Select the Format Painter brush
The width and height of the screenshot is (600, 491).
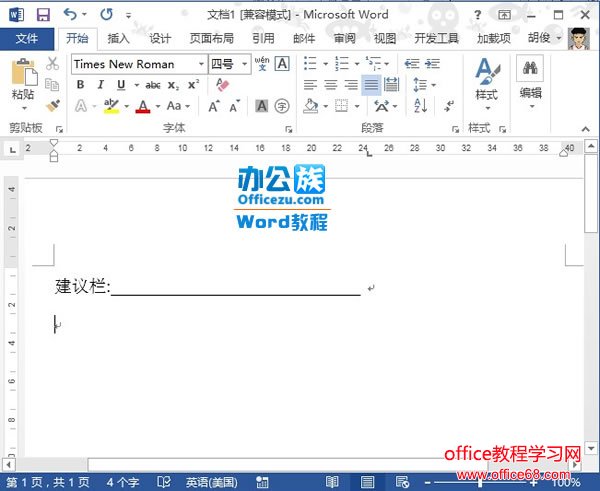coord(53,105)
